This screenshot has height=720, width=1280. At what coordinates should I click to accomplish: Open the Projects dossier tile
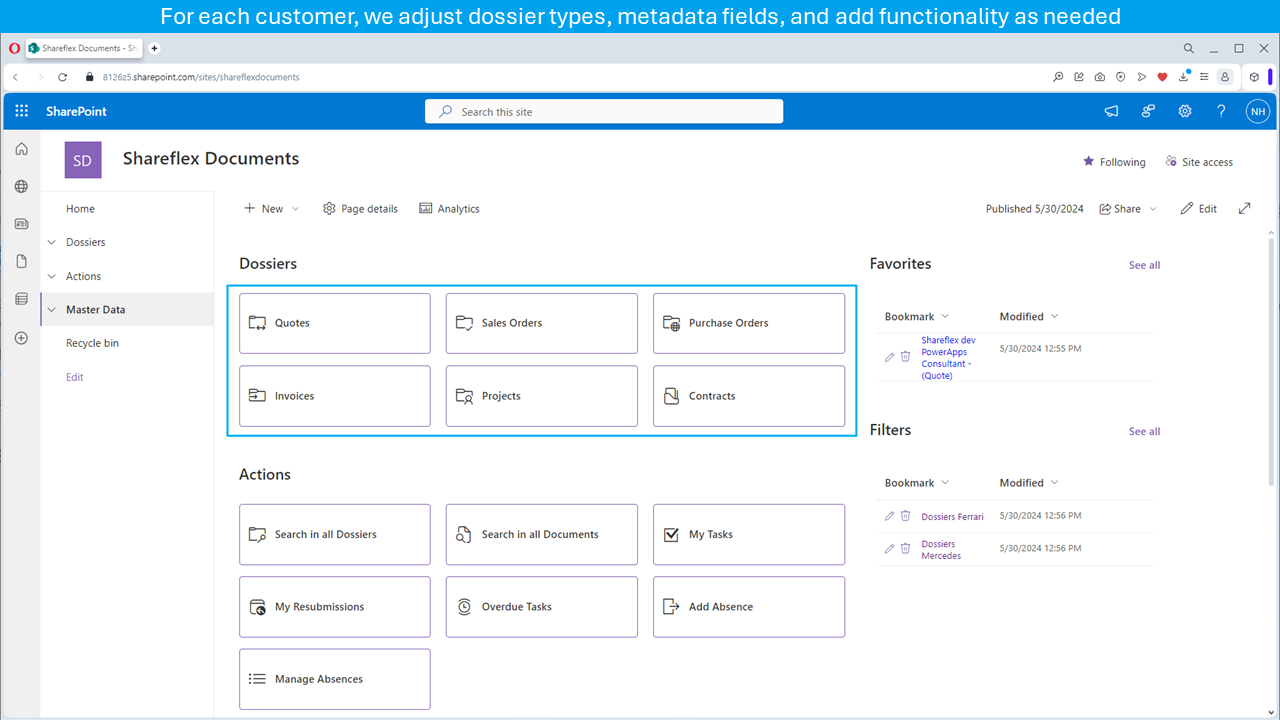point(542,396)
